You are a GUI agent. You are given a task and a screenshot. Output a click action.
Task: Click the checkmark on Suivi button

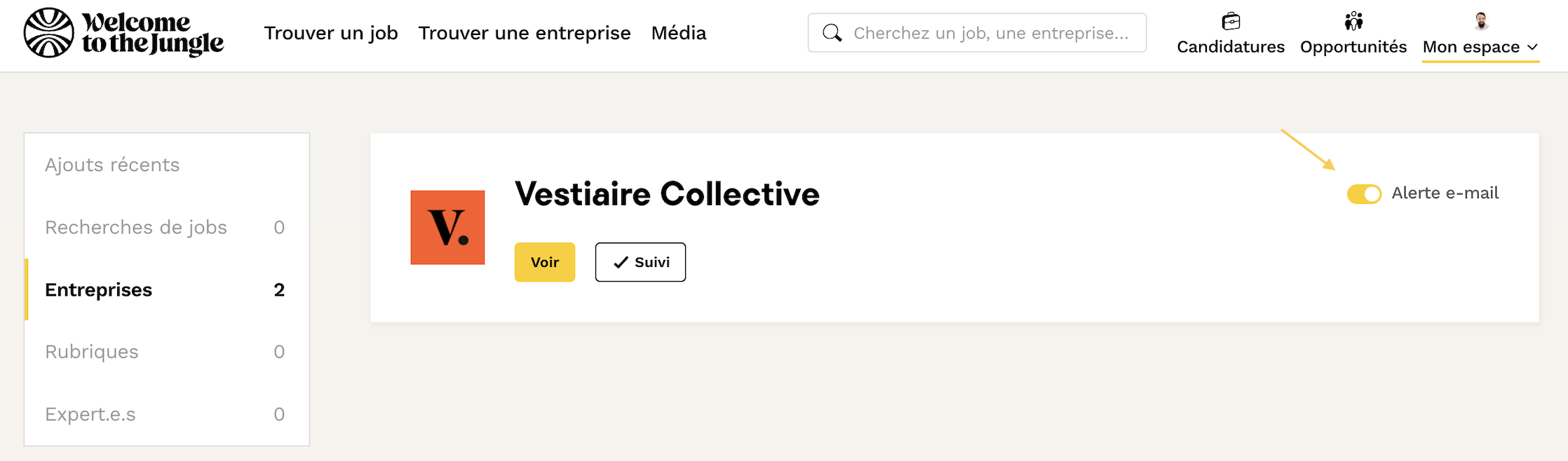(621, 263)
